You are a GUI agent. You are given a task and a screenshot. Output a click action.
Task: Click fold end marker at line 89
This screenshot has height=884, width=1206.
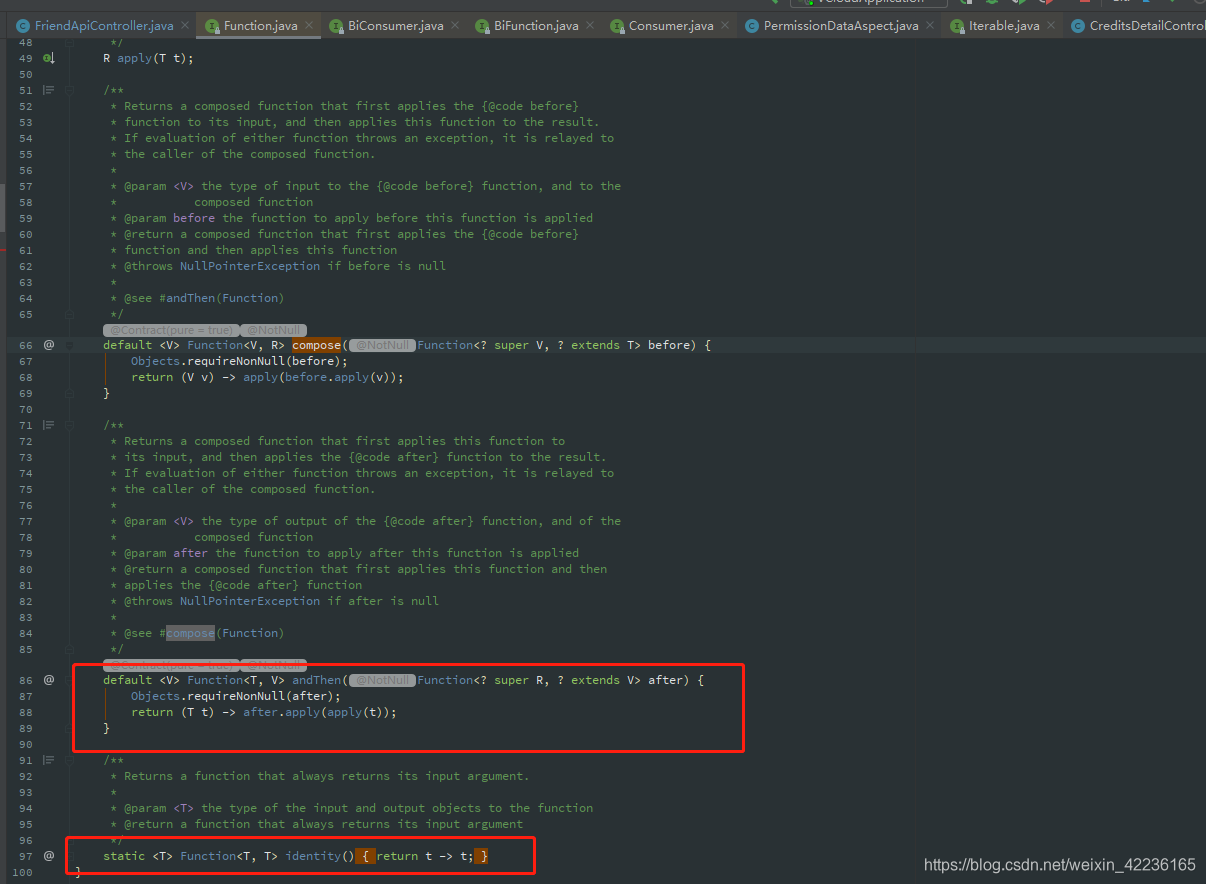pyautogui.click(x=70, y=728)
